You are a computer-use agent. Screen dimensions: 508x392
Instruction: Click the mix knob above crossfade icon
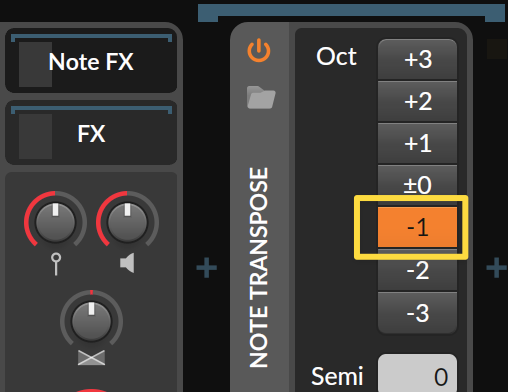tap(91, 321)
